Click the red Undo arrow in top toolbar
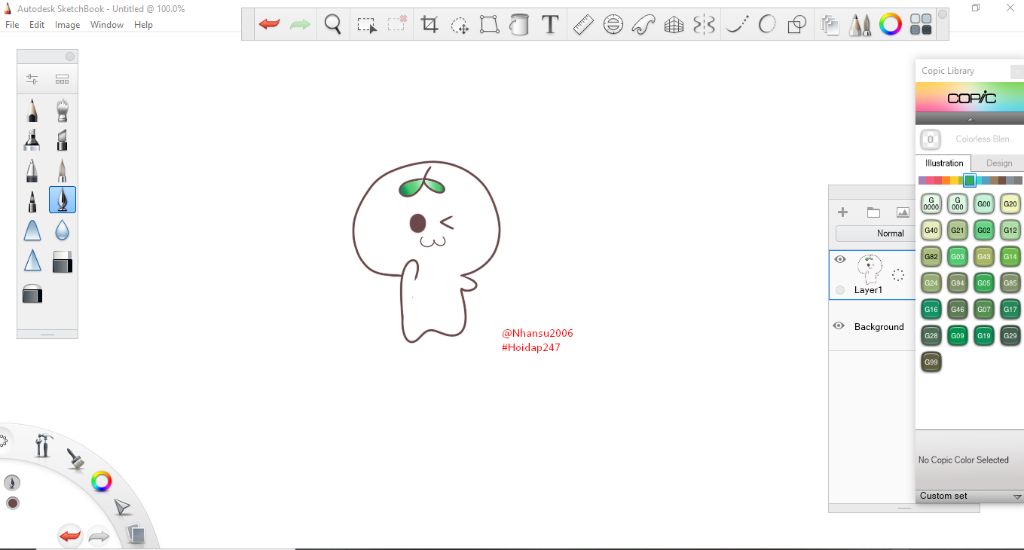Image resolution: width=1024 pixels, height=550 pixels. coord(269,25)
